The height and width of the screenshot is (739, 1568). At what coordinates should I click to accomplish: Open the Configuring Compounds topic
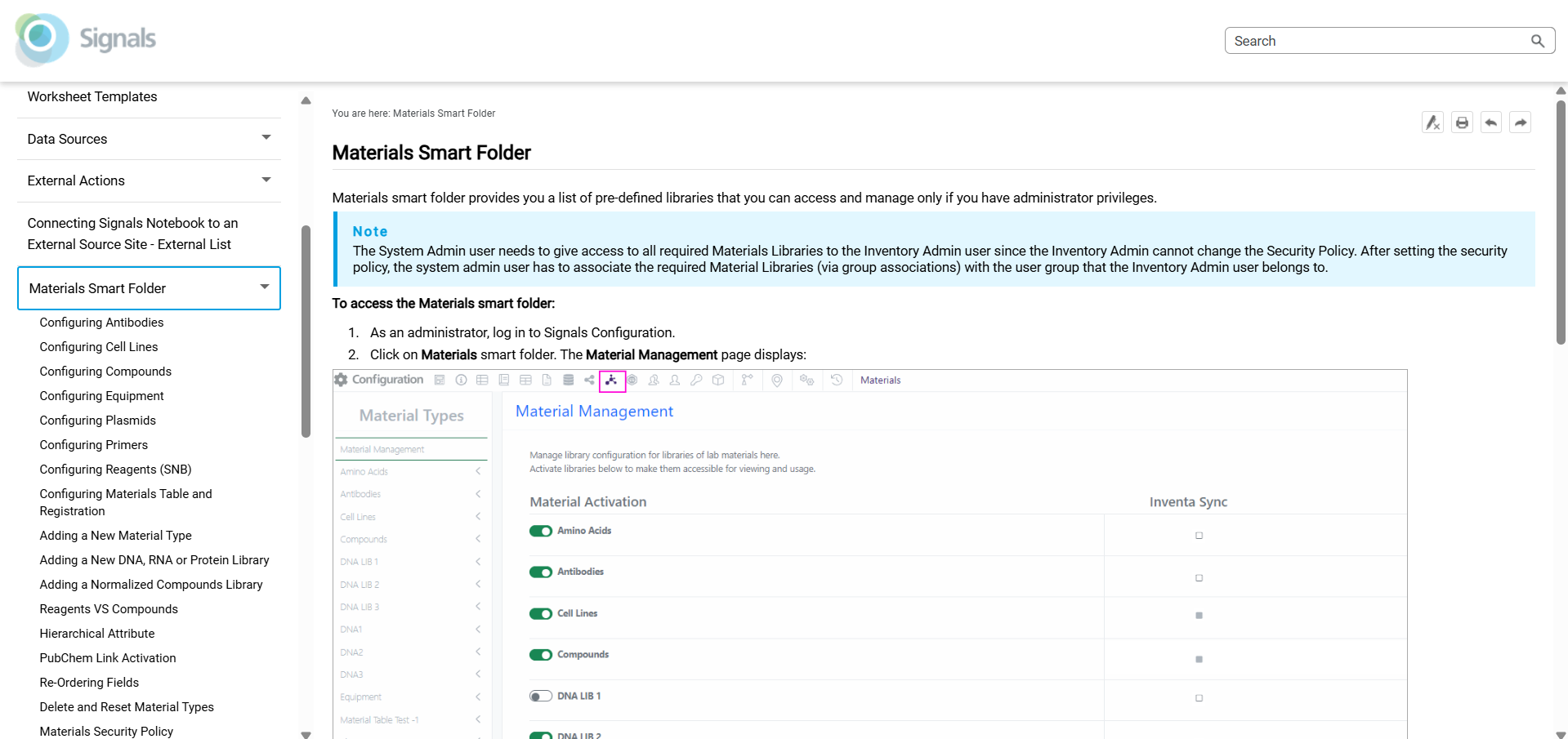click(x=105, y=372)
